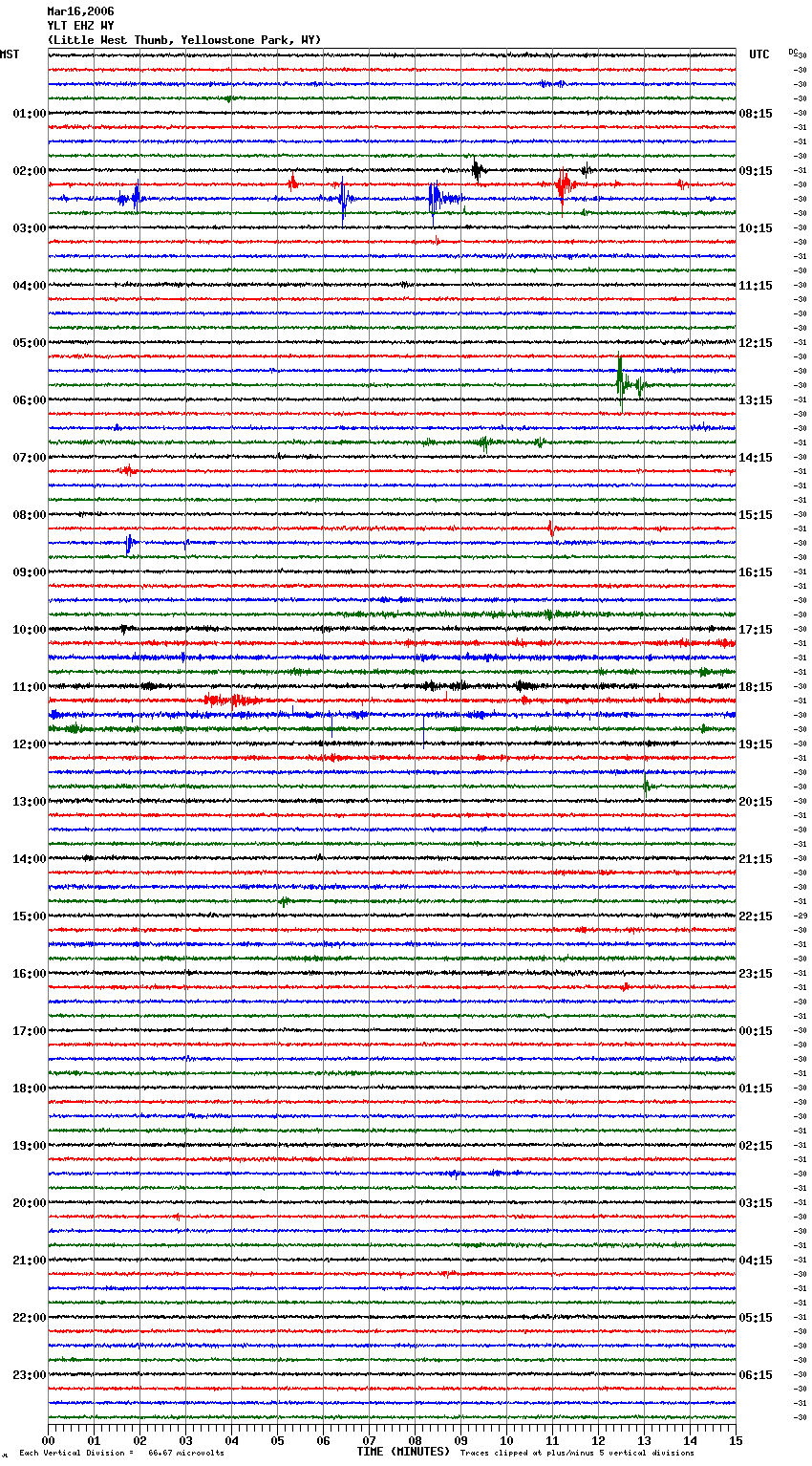Screen dimensions: 812x1466
Task: Click the MST time zone header
Action: (10, 54)
